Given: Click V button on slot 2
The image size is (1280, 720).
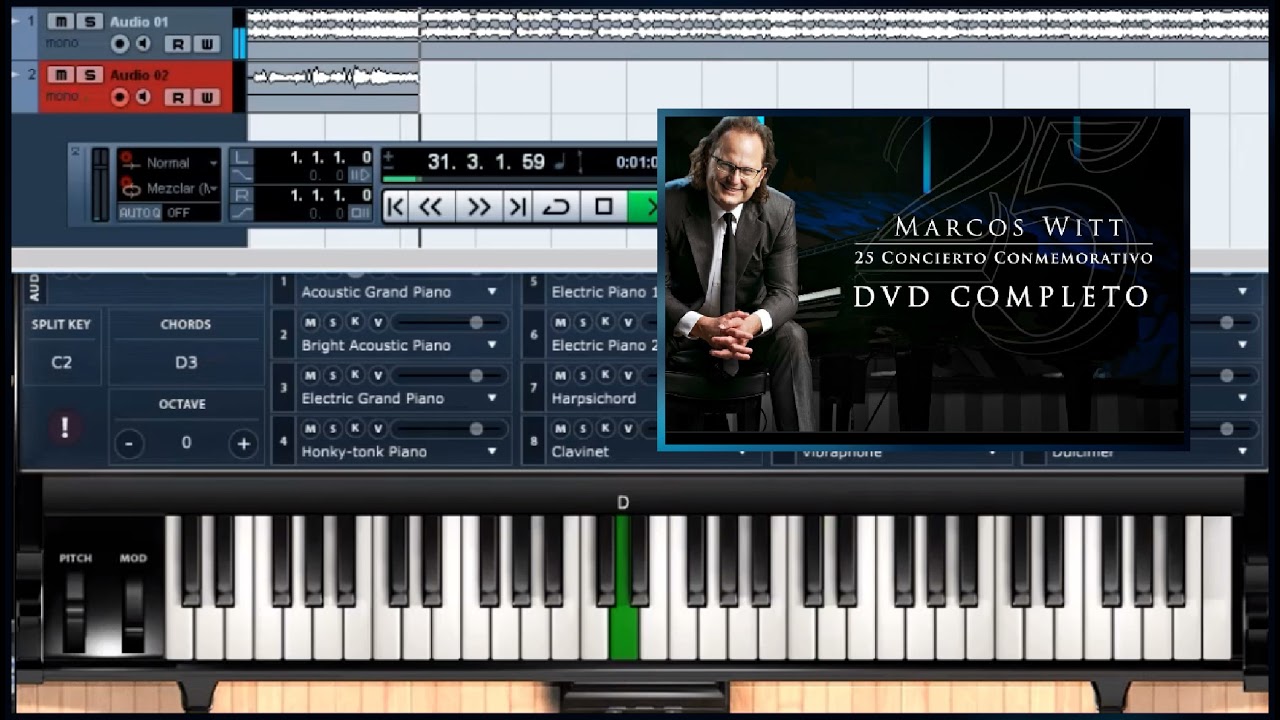Looking at the screenshot, I should coord(378,322).
